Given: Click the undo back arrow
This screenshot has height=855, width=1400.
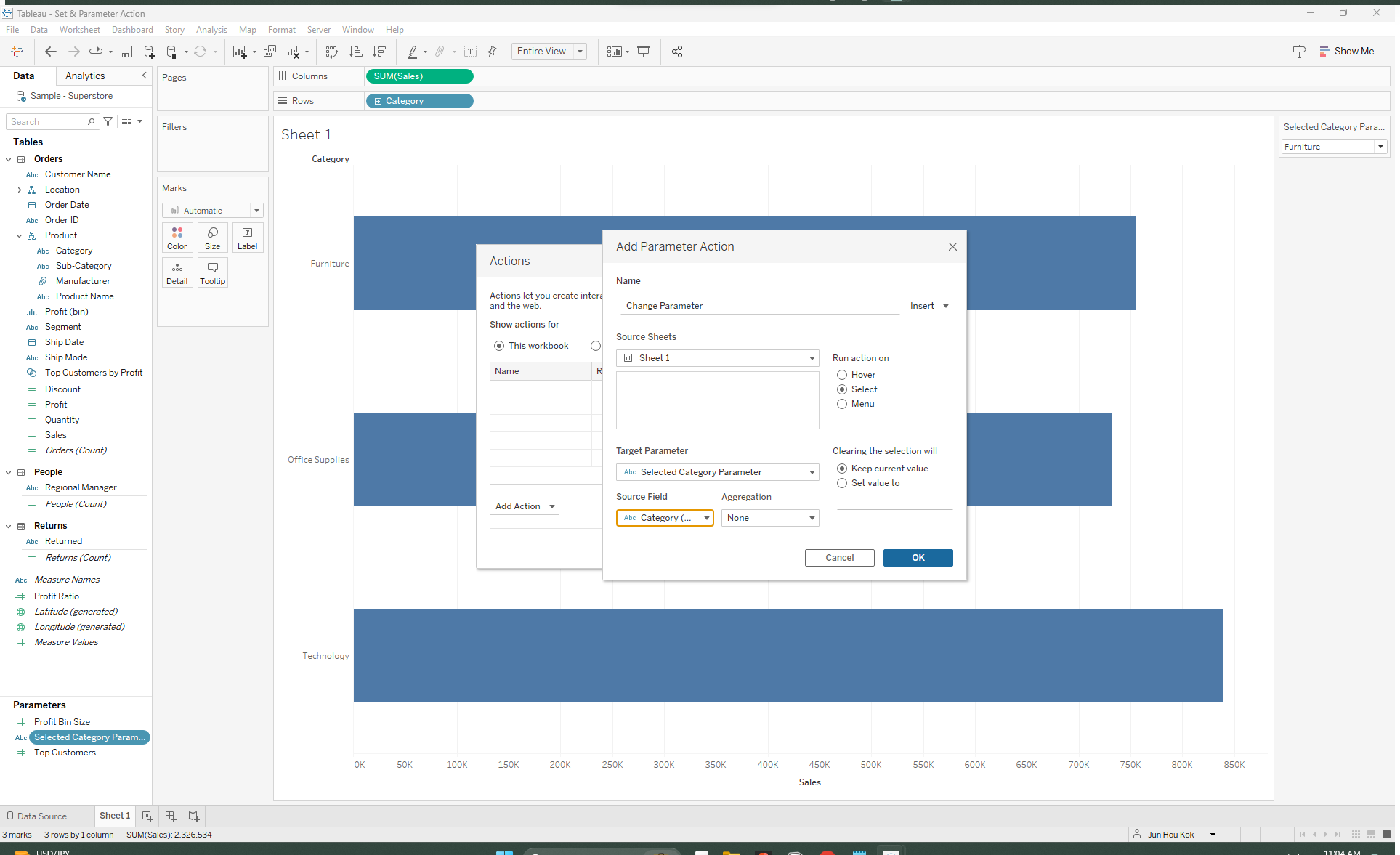Looking at the screenshot, I should tap(50, 52).
